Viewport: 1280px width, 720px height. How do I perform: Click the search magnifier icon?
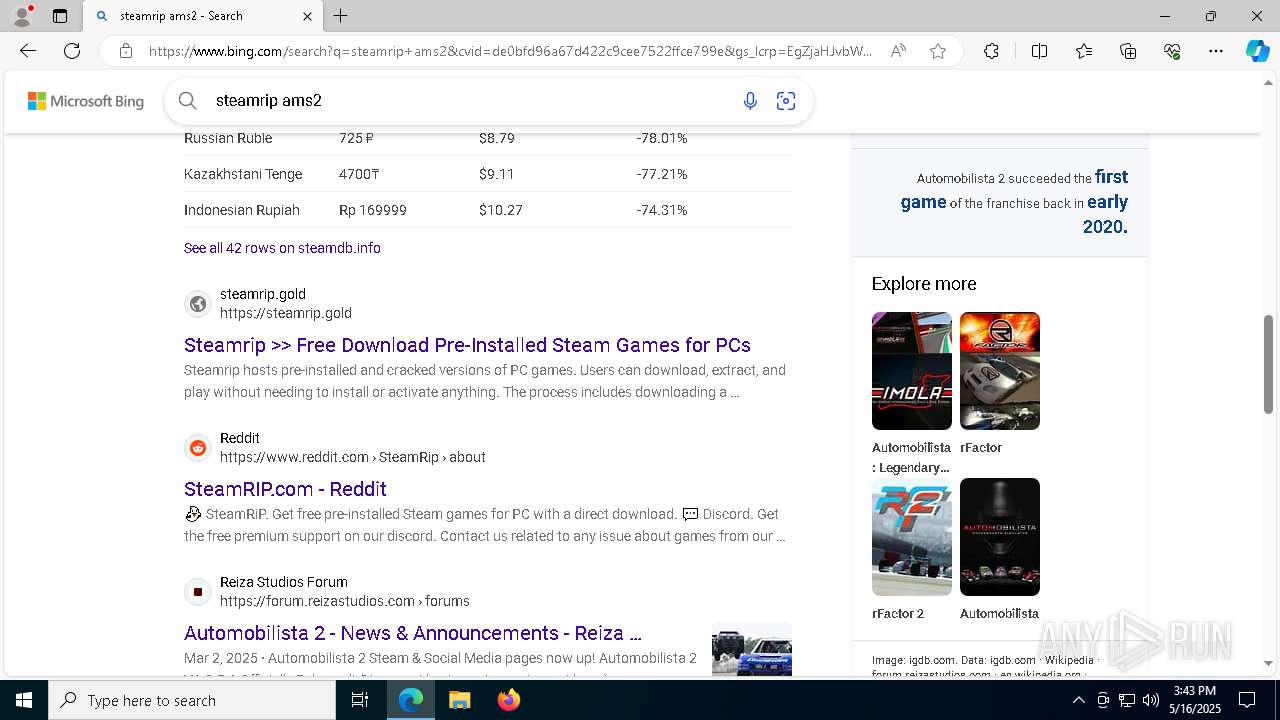187,100
